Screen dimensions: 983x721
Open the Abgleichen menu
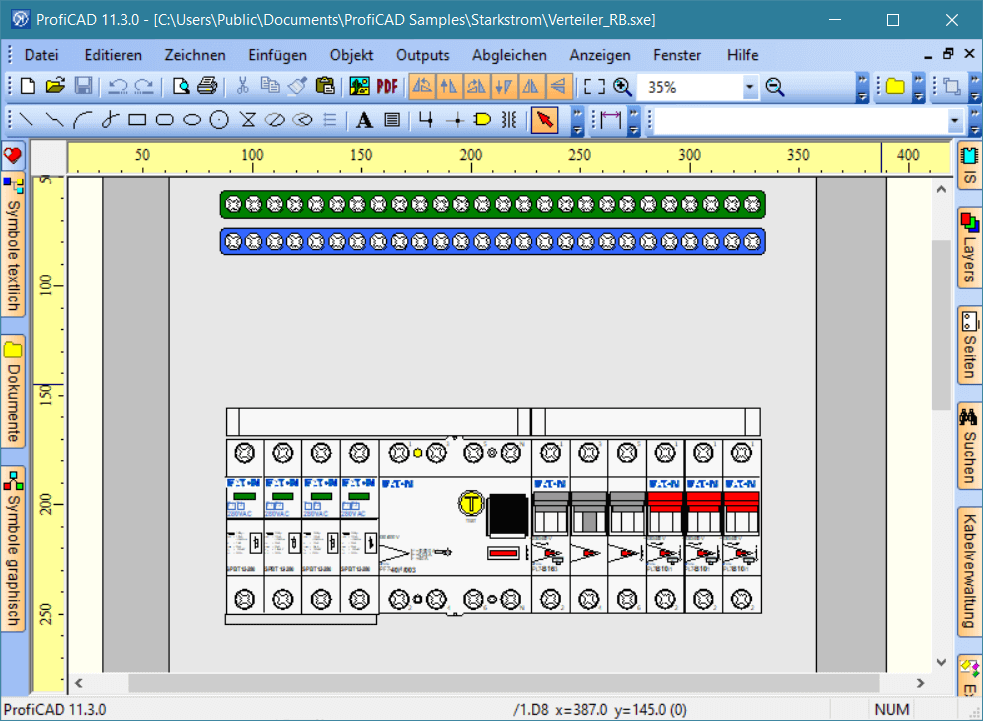[509, 55]
